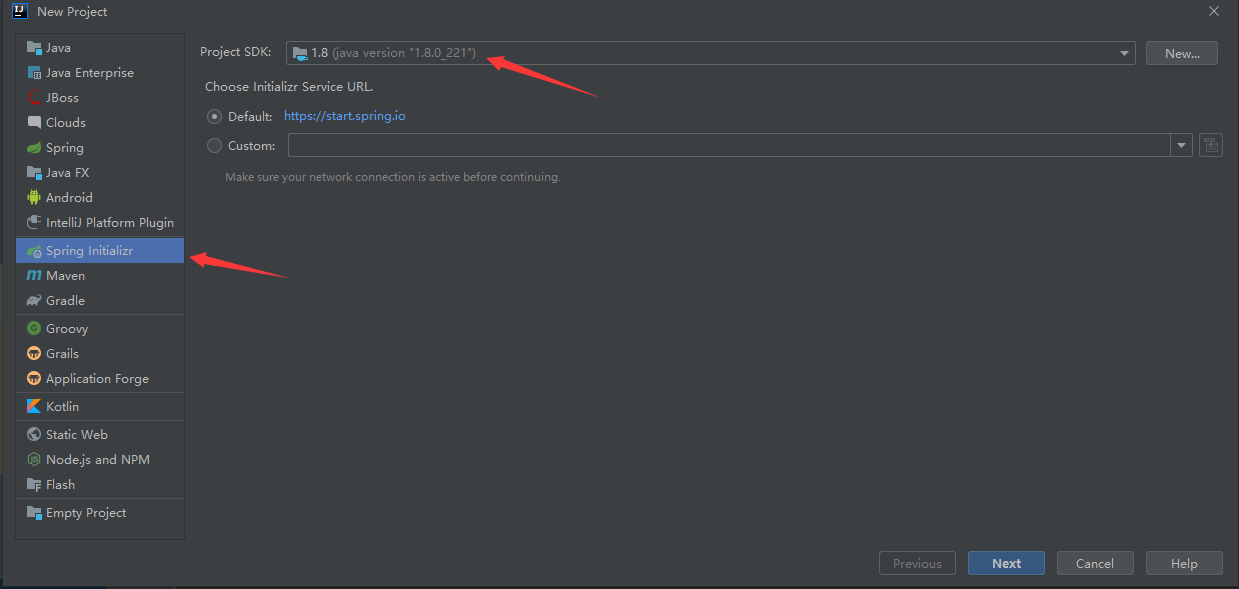Pick the Node.js and NPM icon
The width and height of the screenshot is (1239, 589).
coord(34,460)
